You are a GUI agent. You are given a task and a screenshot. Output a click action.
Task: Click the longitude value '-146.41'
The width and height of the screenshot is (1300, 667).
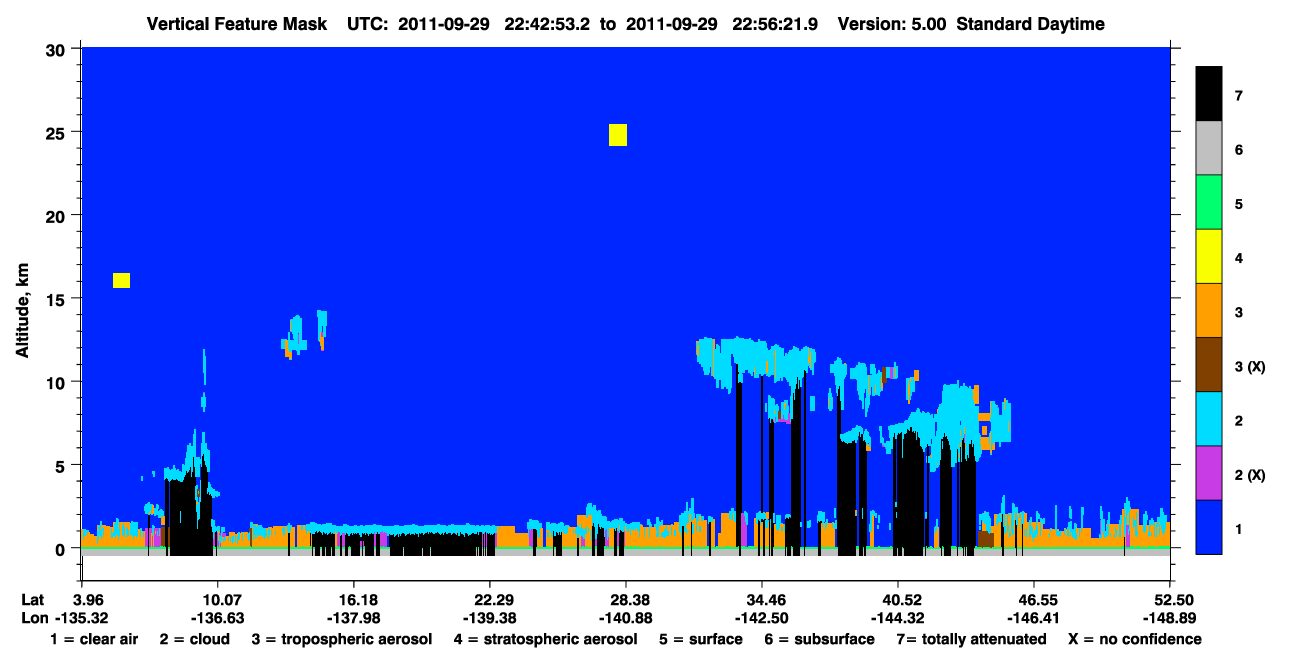1033,618
